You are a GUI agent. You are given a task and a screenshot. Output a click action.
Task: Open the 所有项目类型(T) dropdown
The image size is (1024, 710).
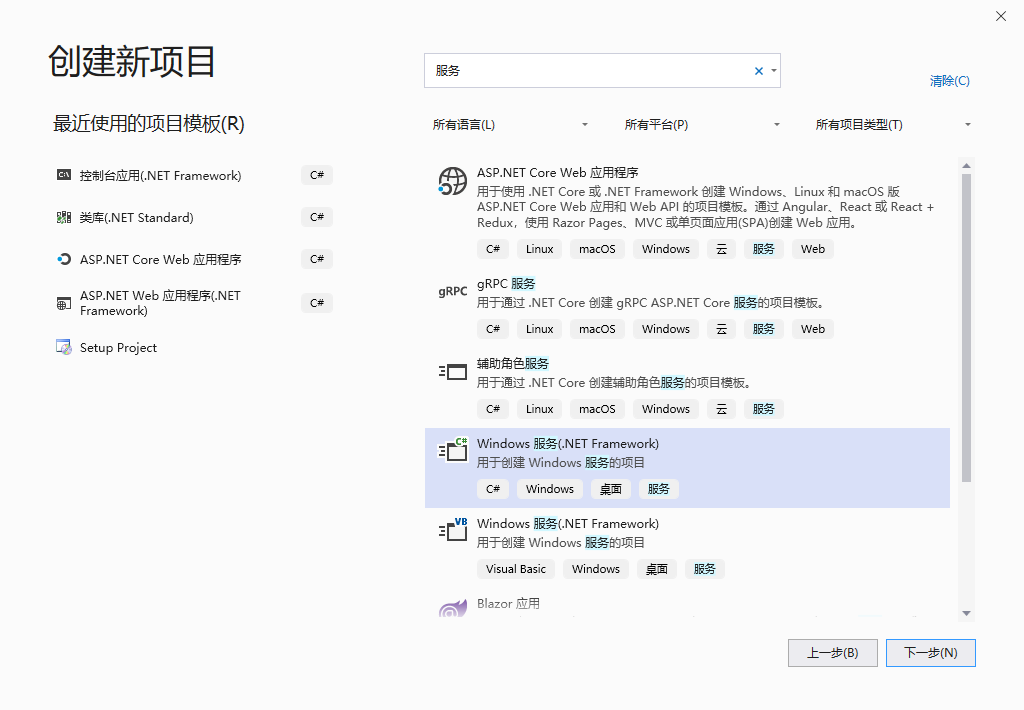[893, 124]
